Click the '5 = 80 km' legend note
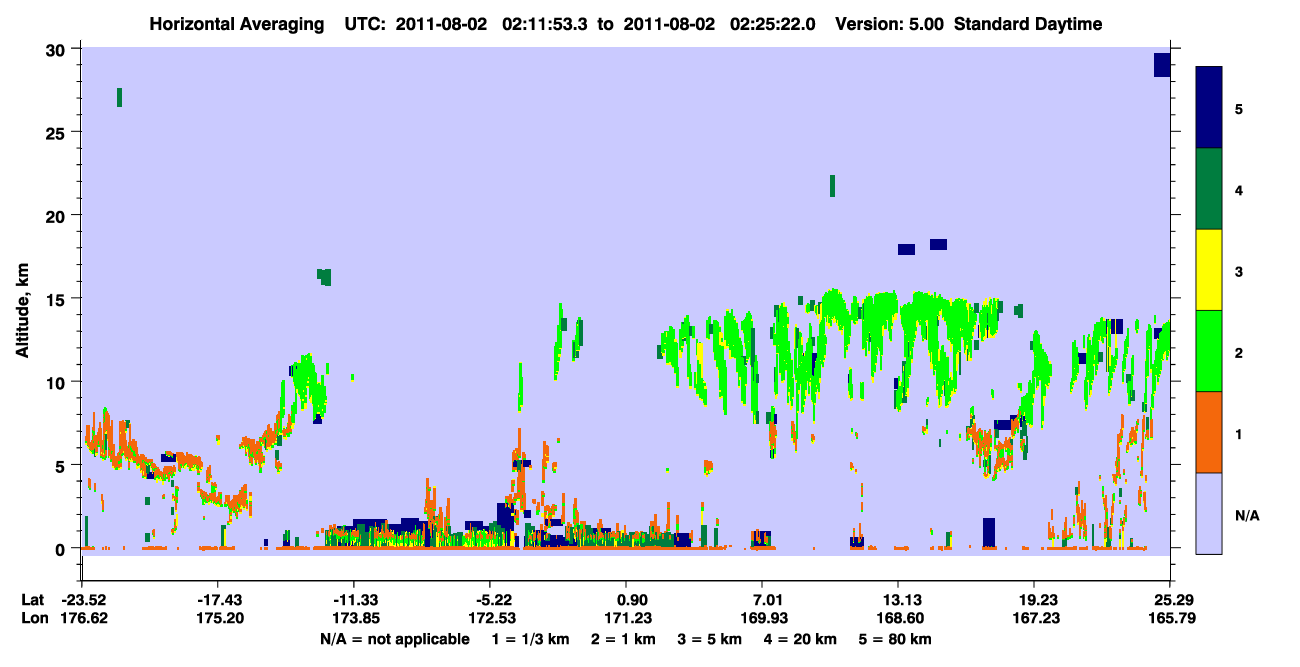 click(895, 639)
